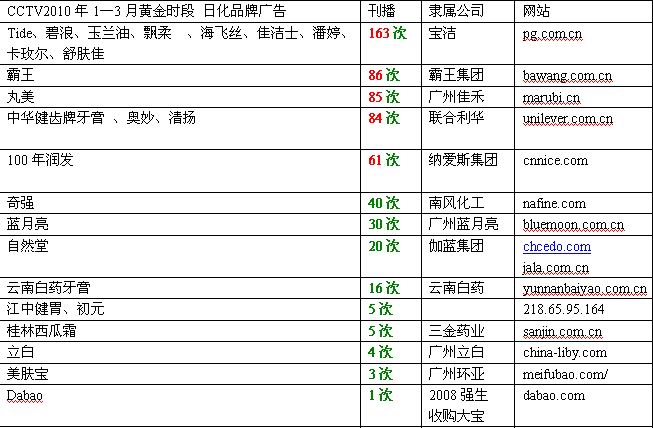This screenshot has height=428, width=653.
Task: Select the 联合利华 company cell
Action: 456,118
